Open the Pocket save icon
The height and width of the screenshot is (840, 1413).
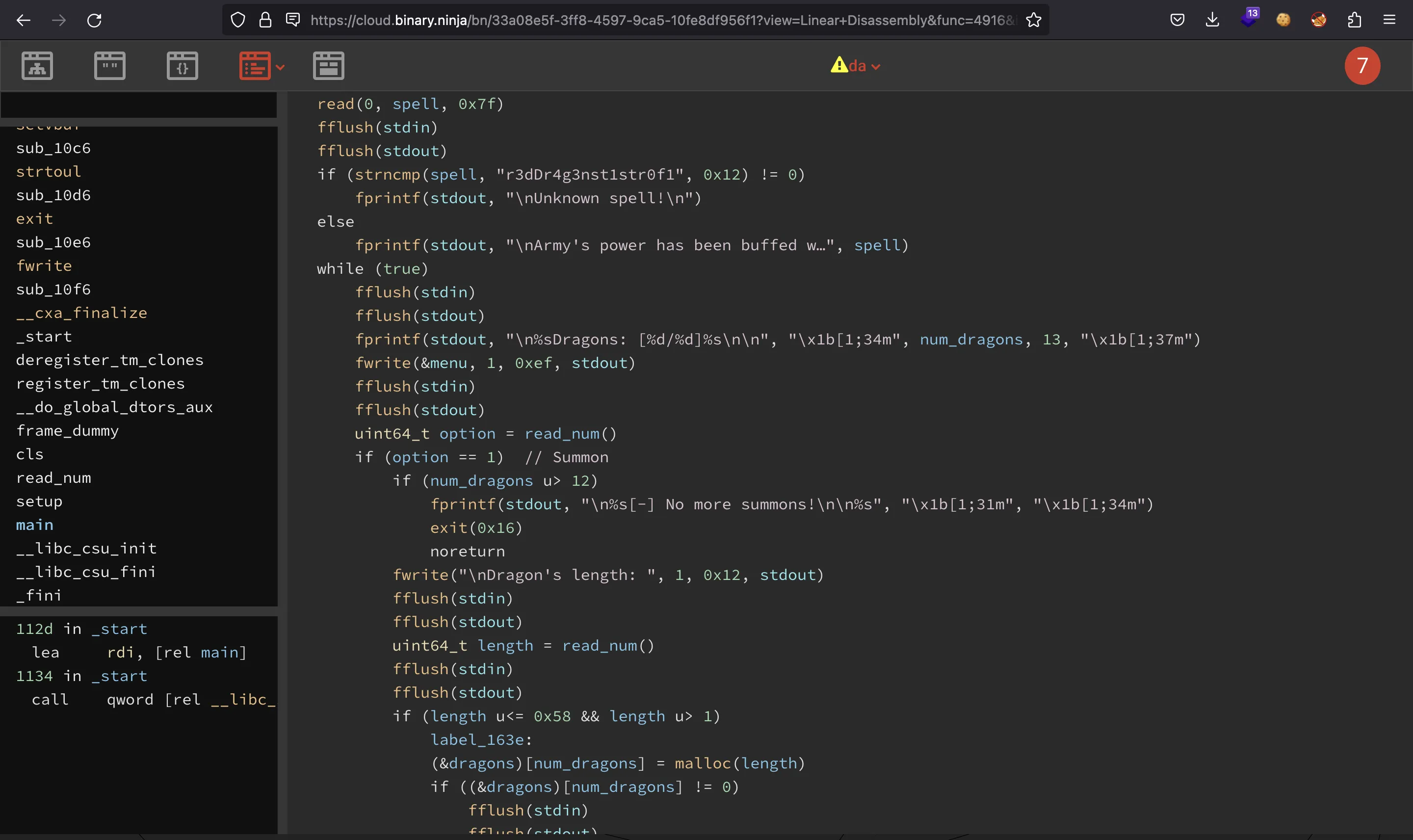click(x=1177, y=21)
